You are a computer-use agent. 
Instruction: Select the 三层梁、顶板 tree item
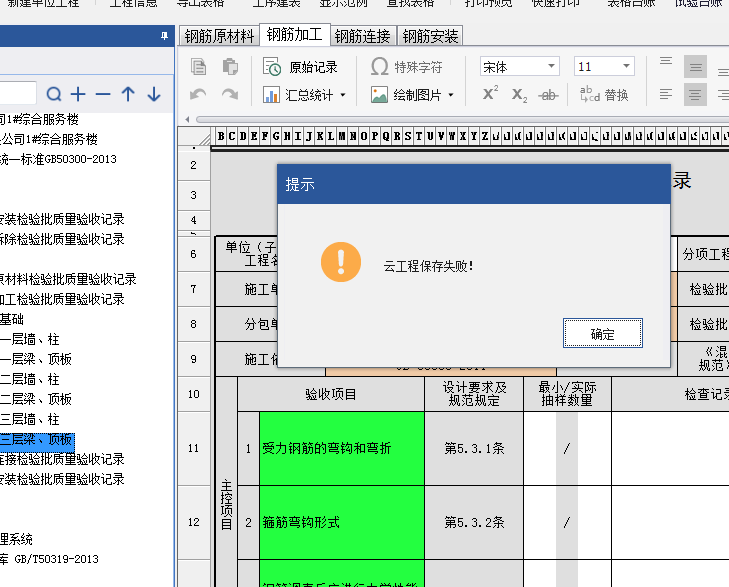36,439
